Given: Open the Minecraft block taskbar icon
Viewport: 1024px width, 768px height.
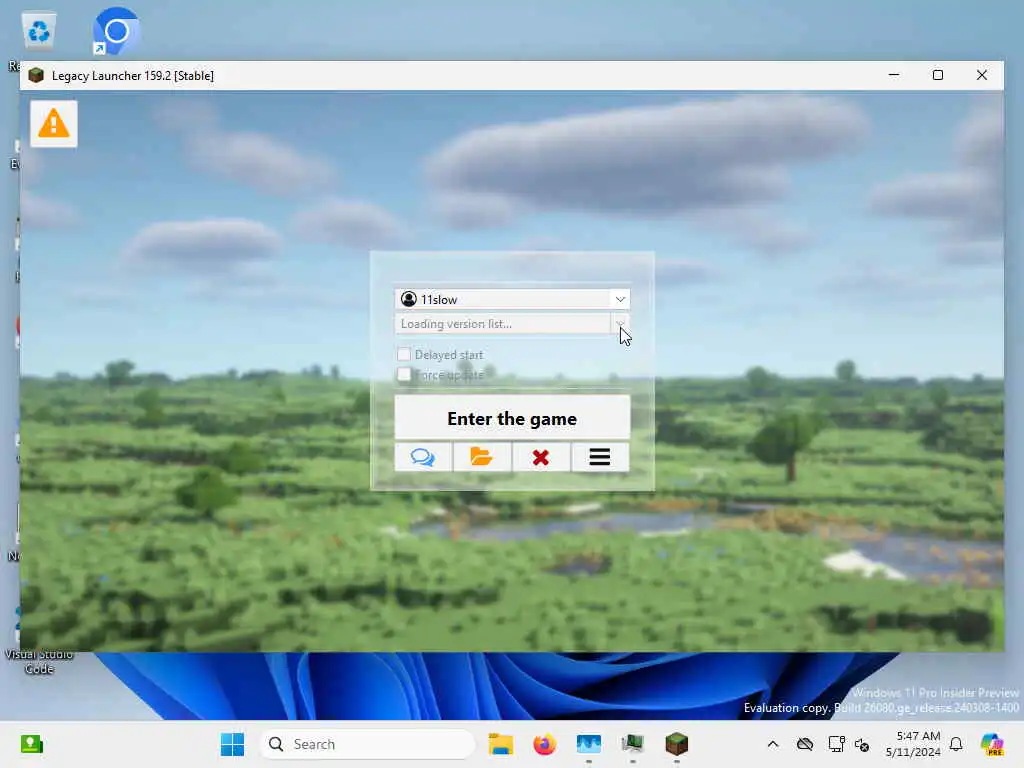Looking at the screenshot, I should tap(677, 744).
